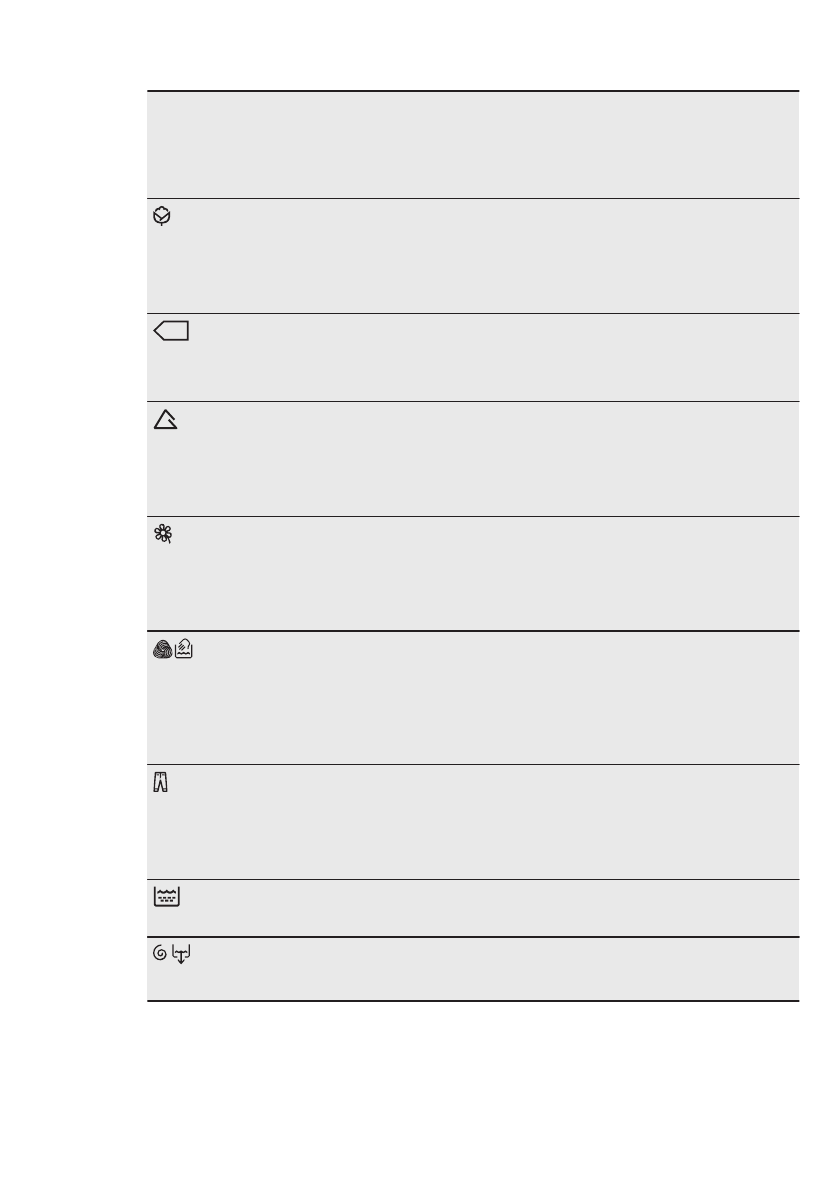Screen dimensions: 839x1191
Task: Select the label tag shaped icon
Action: click(x=173, y=332)
